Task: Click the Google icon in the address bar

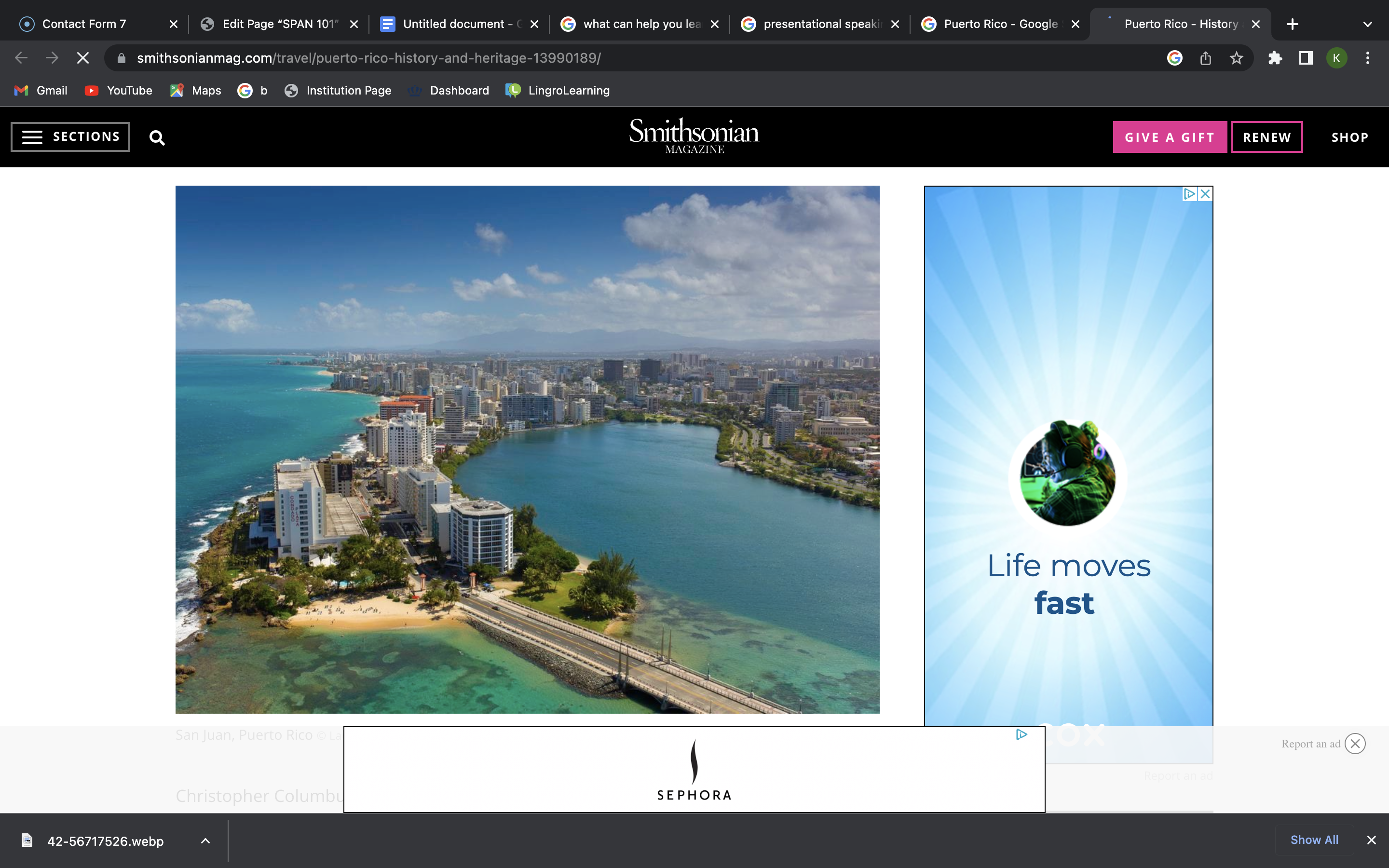Action: pyautogui.click(x=1175, y=58)
